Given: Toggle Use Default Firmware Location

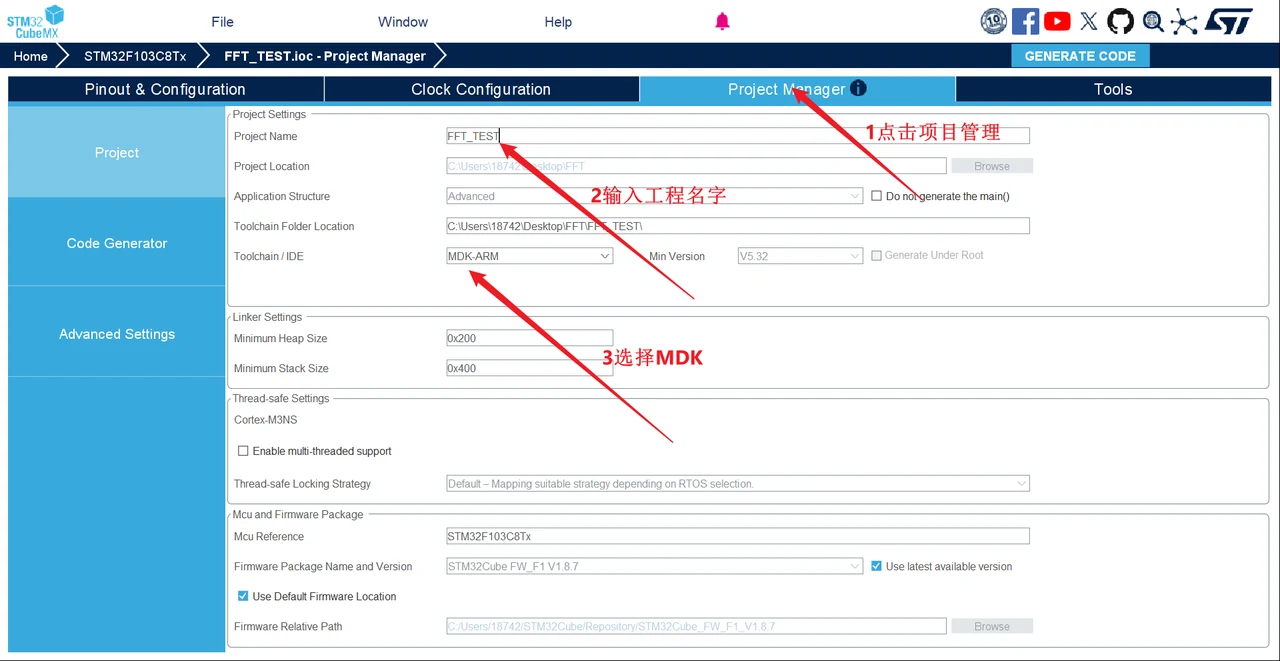Looking at the screenshot, I should 243,596.
